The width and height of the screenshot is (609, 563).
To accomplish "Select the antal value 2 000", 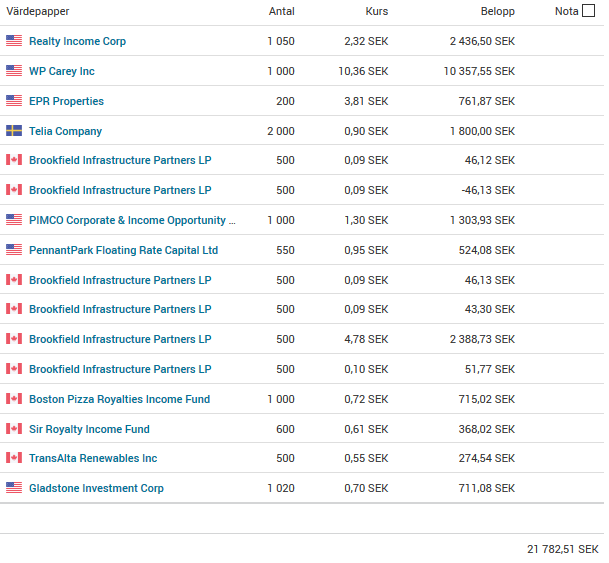I will coord(281,131).
